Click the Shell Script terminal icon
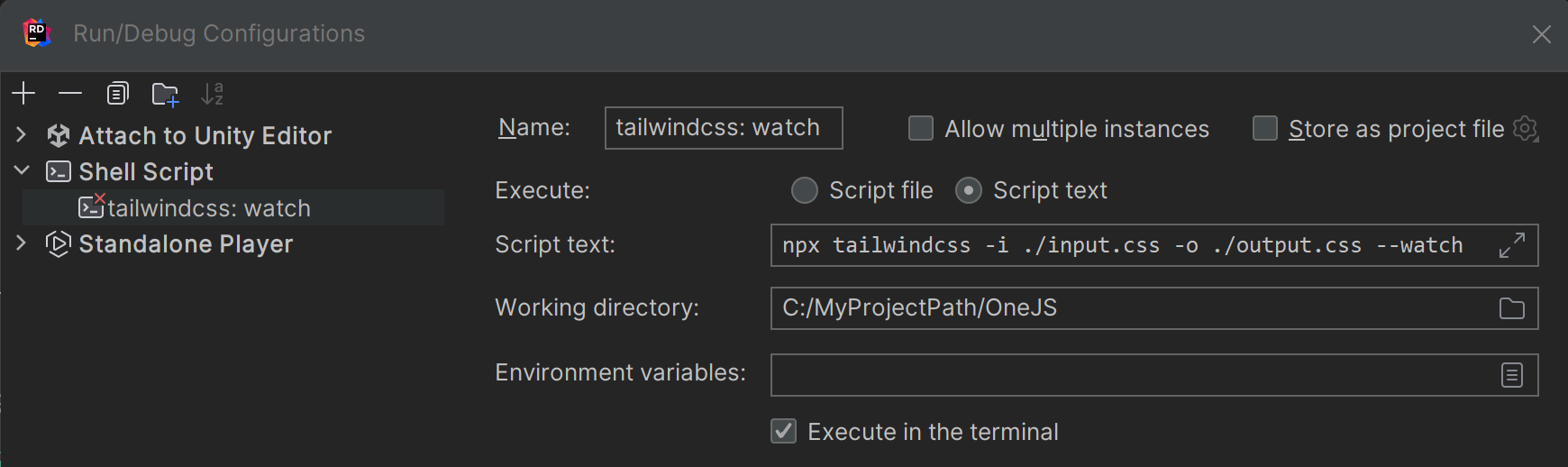This screenshot has height=467, width=1568. [x=59, y=171]
